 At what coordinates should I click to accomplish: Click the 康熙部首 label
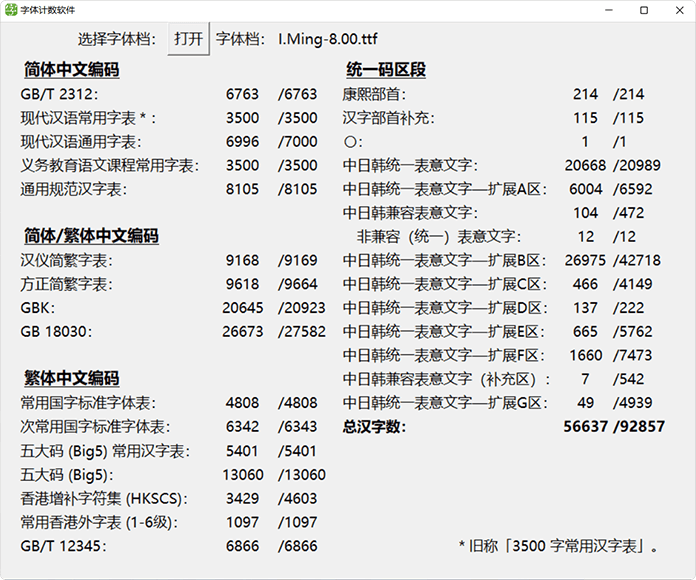[x=374, y=94]
